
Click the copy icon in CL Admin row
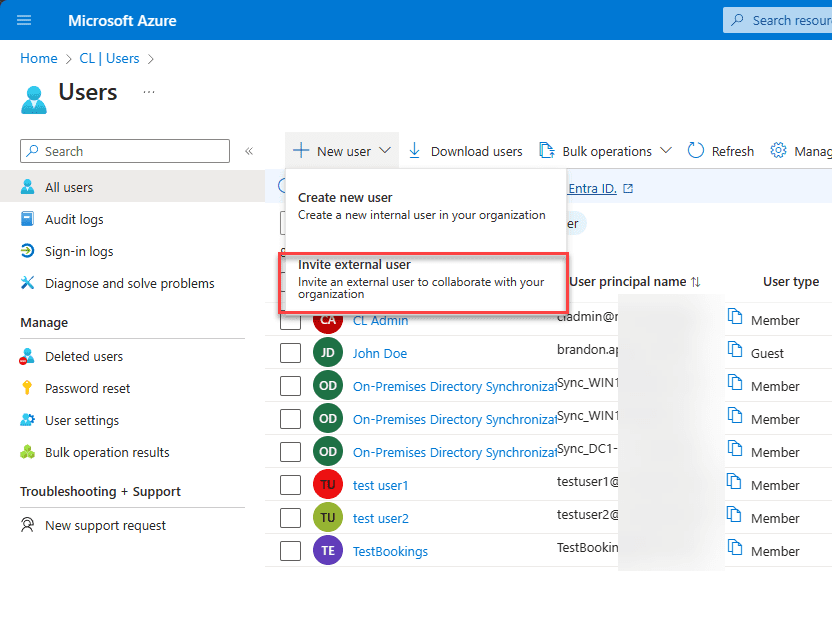coord(735,317)
